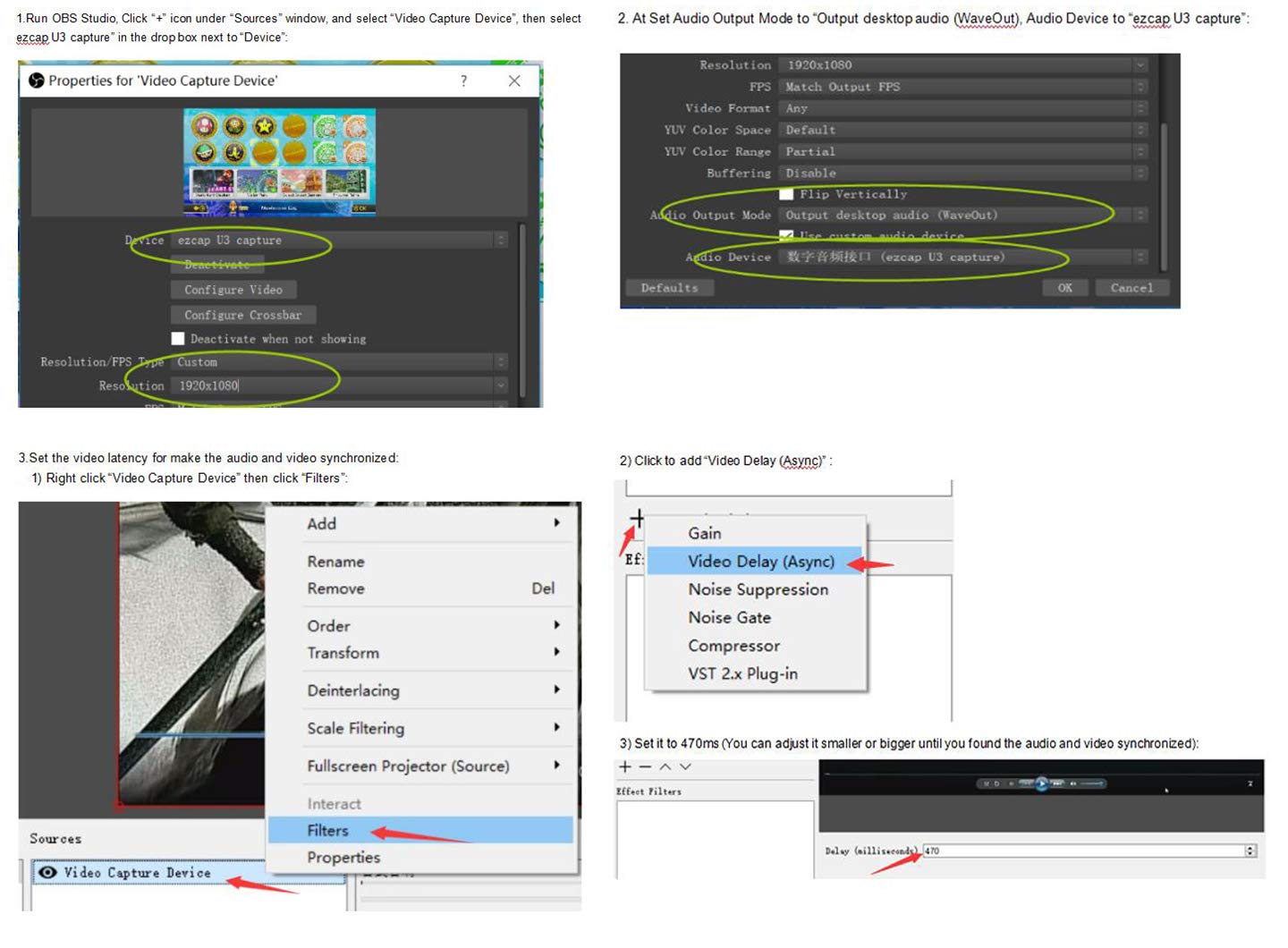The width and height of the screenshot is (1288, 948).
Task: Click the move filter down arrow icon
Action: (x=685, y=766)
